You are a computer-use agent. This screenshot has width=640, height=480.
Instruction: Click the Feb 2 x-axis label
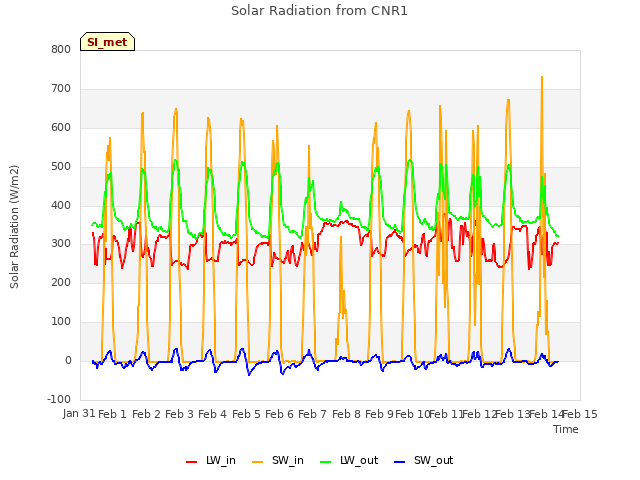pyautogui.click(x=146, y=414)
